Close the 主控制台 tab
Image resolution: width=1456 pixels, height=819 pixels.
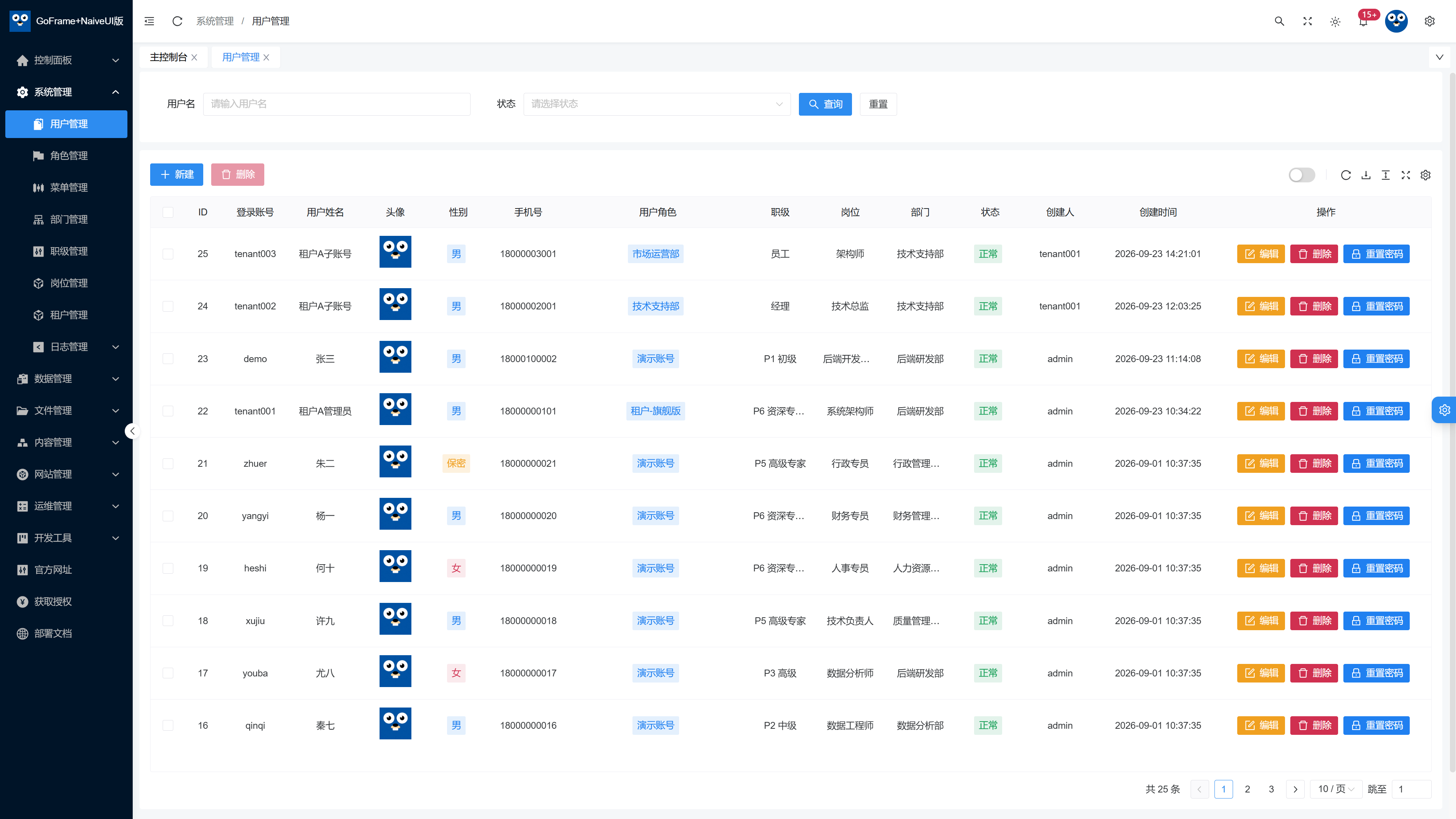tap(195, 57)
